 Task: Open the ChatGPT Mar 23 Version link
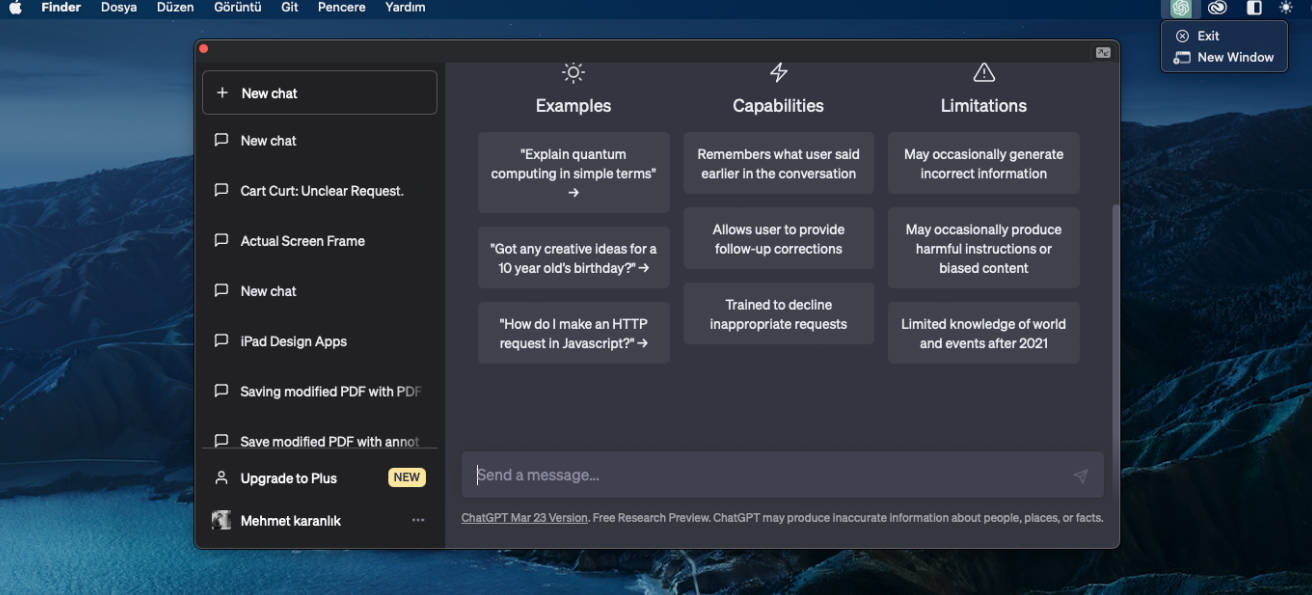524,518
